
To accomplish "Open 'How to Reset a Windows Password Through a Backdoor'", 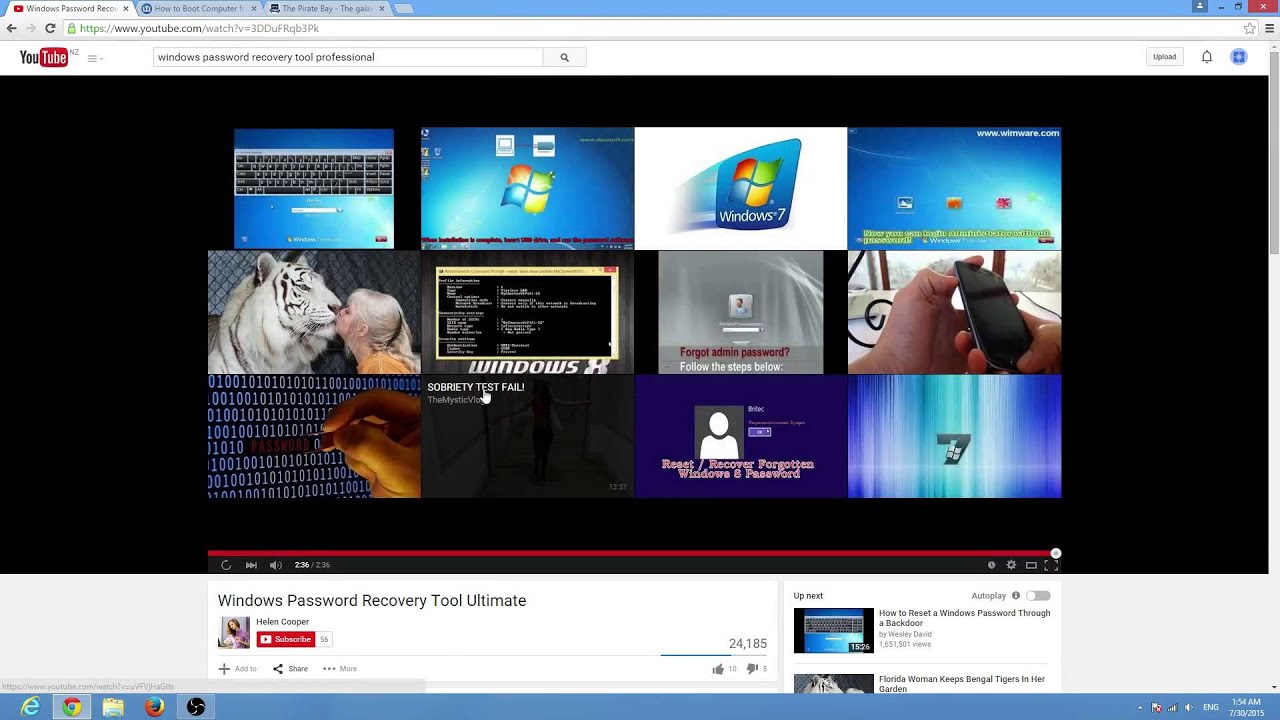I will (964, 618).
